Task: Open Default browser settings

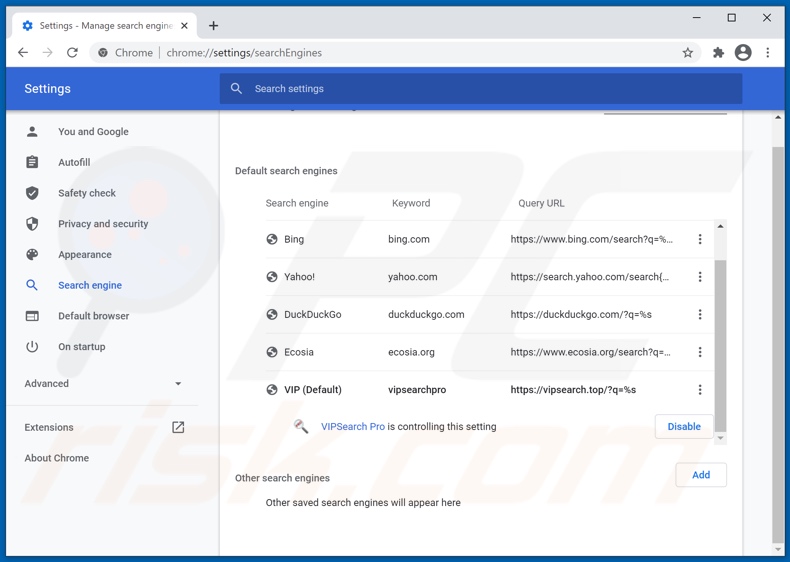Action: [93, 316]
